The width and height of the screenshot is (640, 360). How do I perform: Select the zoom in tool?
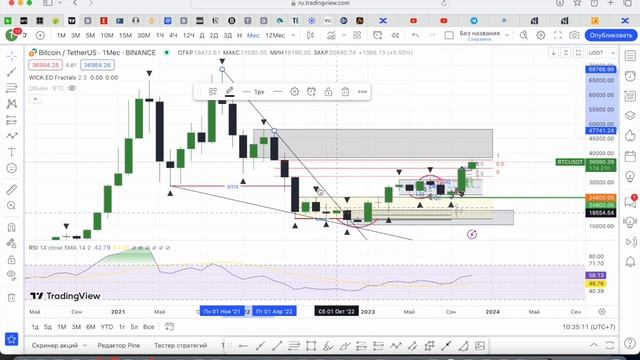point(11,206)
